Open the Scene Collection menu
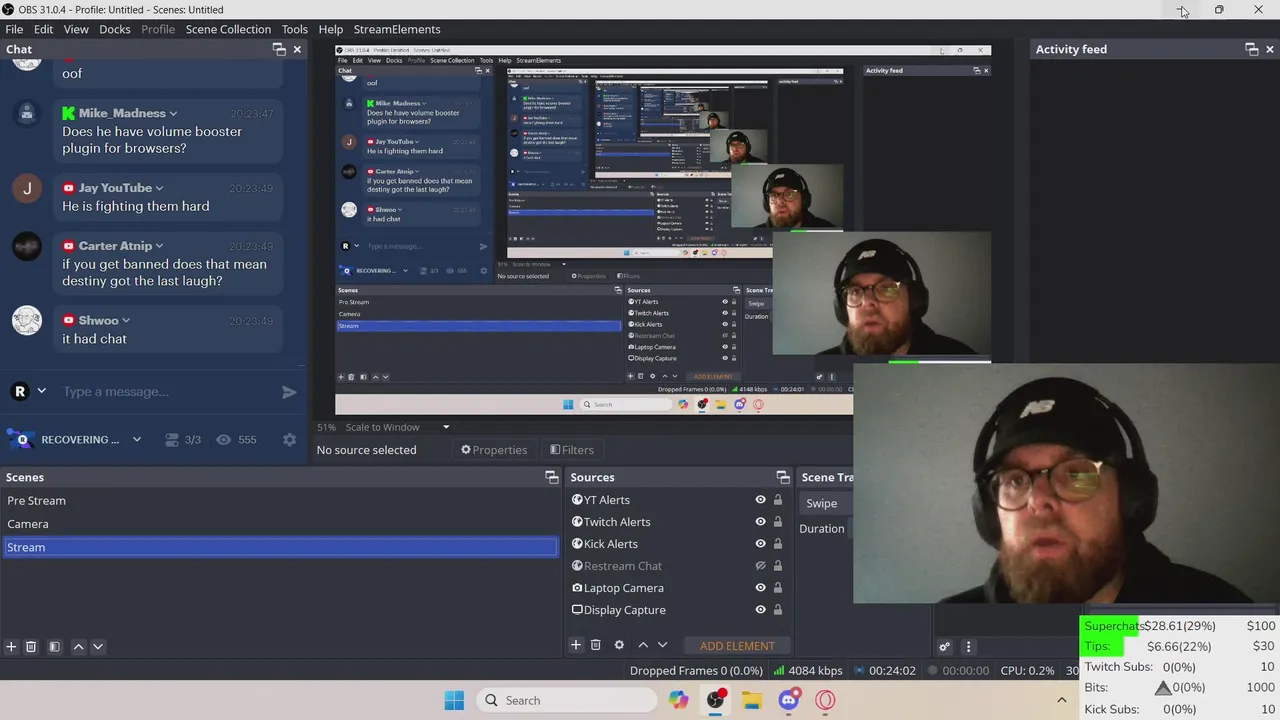1280x720 pixels. 228,29
